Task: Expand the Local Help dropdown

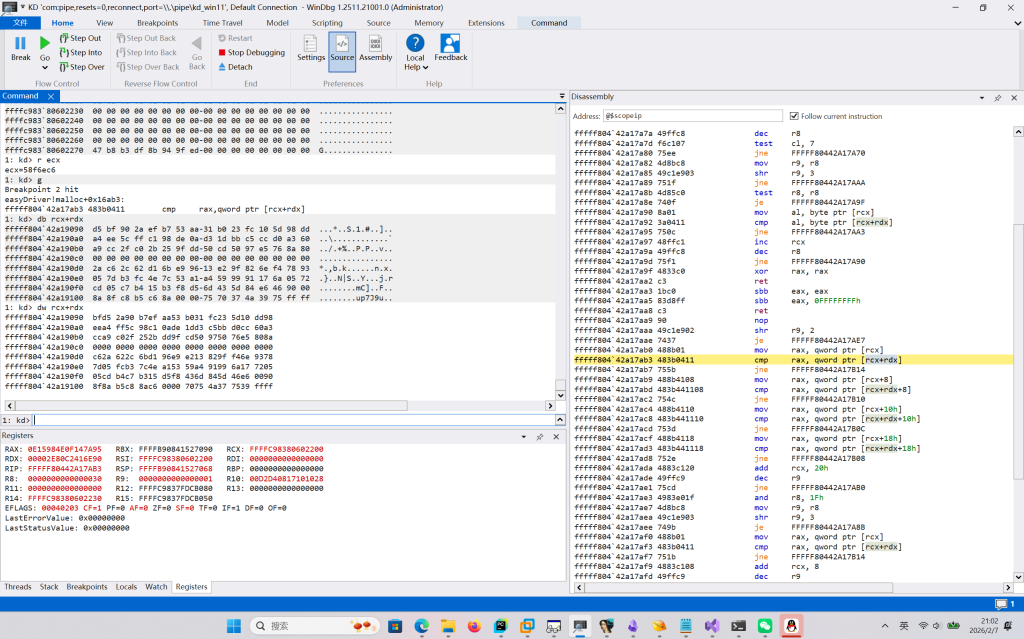Action: (x=424, y=67)
